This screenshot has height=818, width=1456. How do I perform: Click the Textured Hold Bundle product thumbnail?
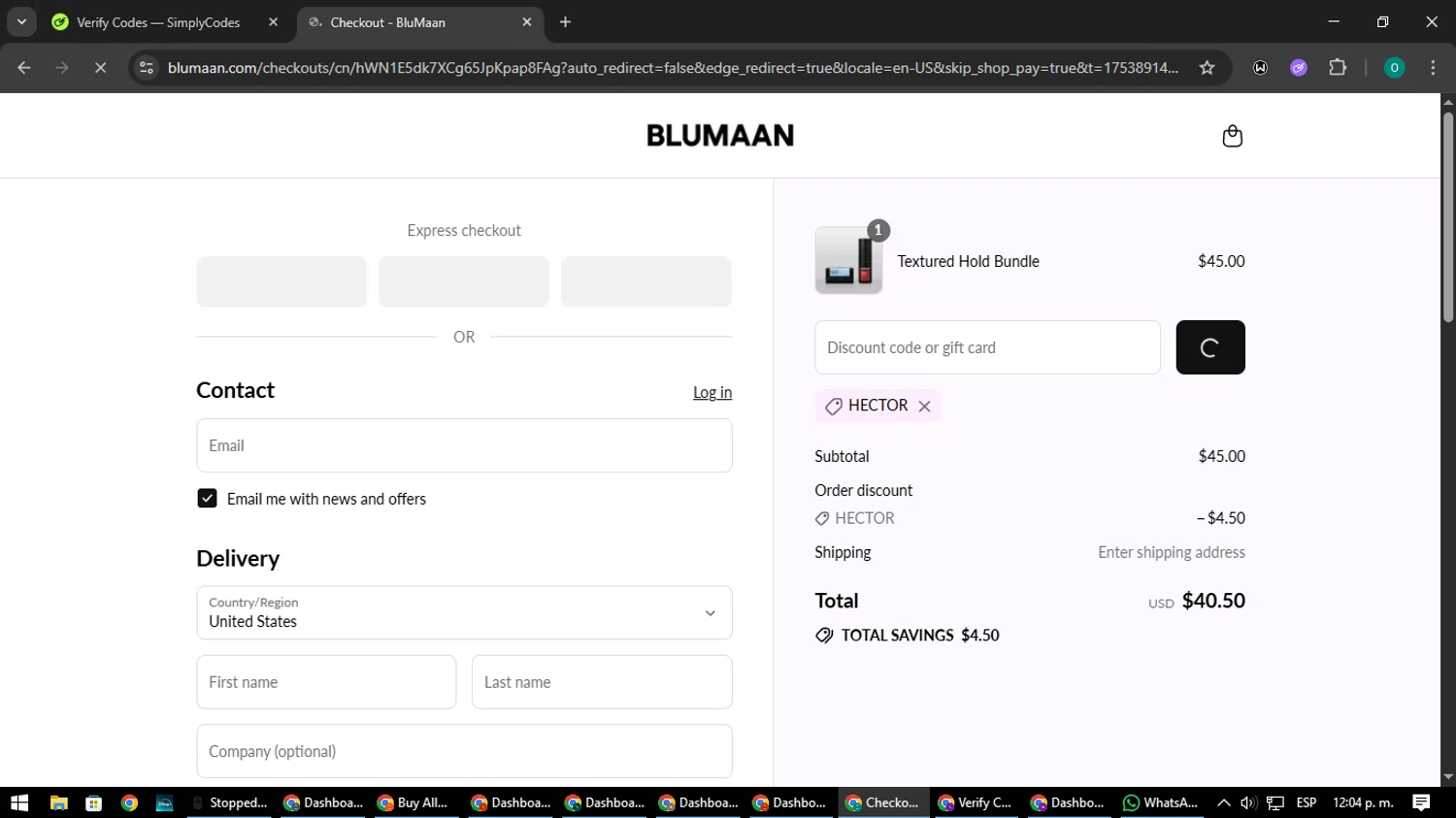(848, 261)
